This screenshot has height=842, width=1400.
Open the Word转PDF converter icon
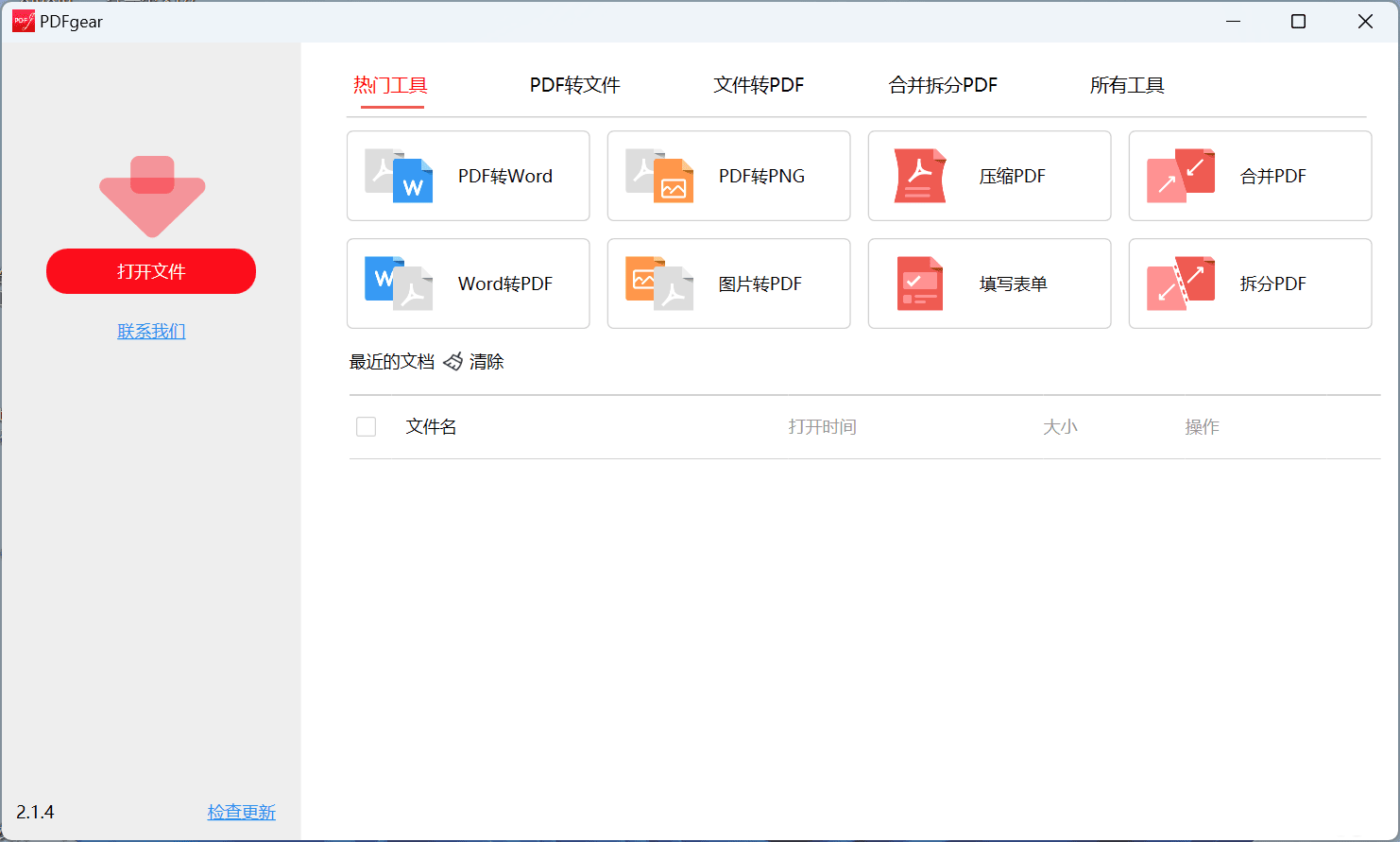click(x=398, y=284)
